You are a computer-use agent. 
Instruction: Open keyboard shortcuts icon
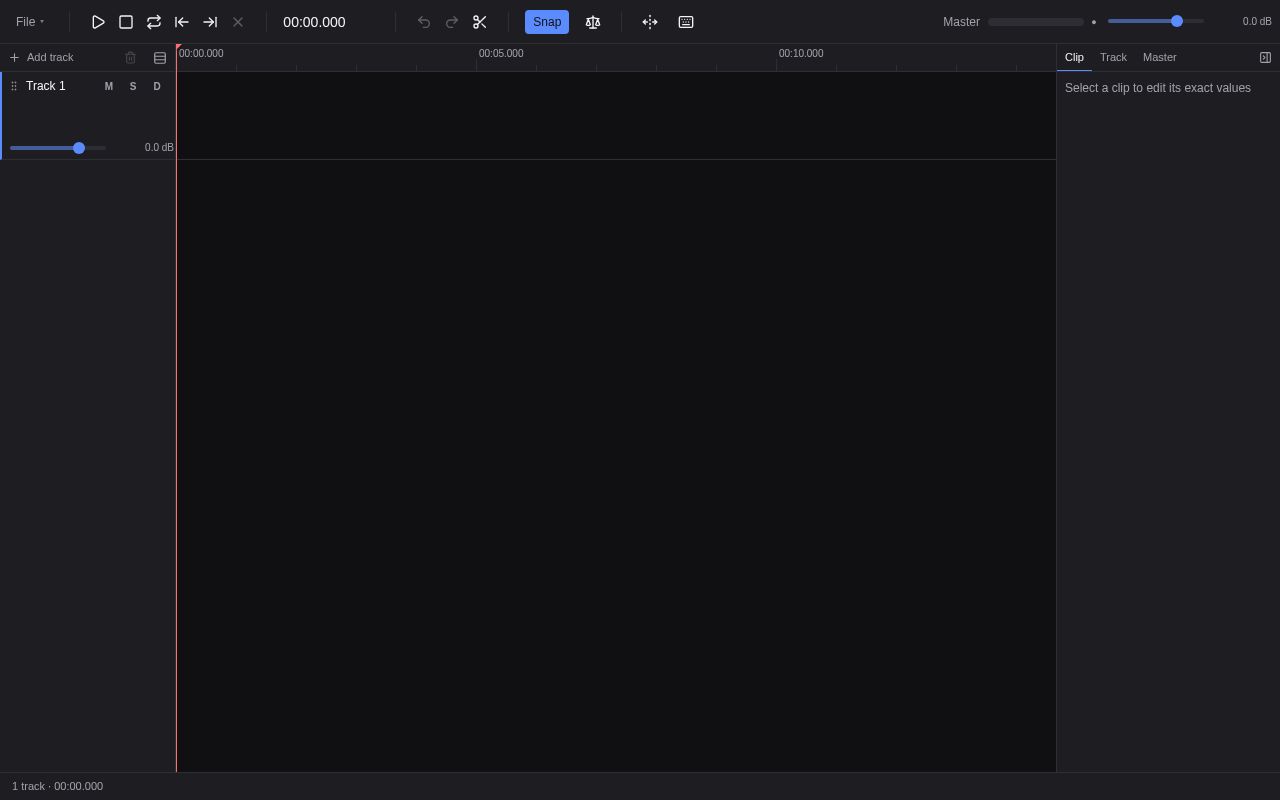(x=686, y=22)
